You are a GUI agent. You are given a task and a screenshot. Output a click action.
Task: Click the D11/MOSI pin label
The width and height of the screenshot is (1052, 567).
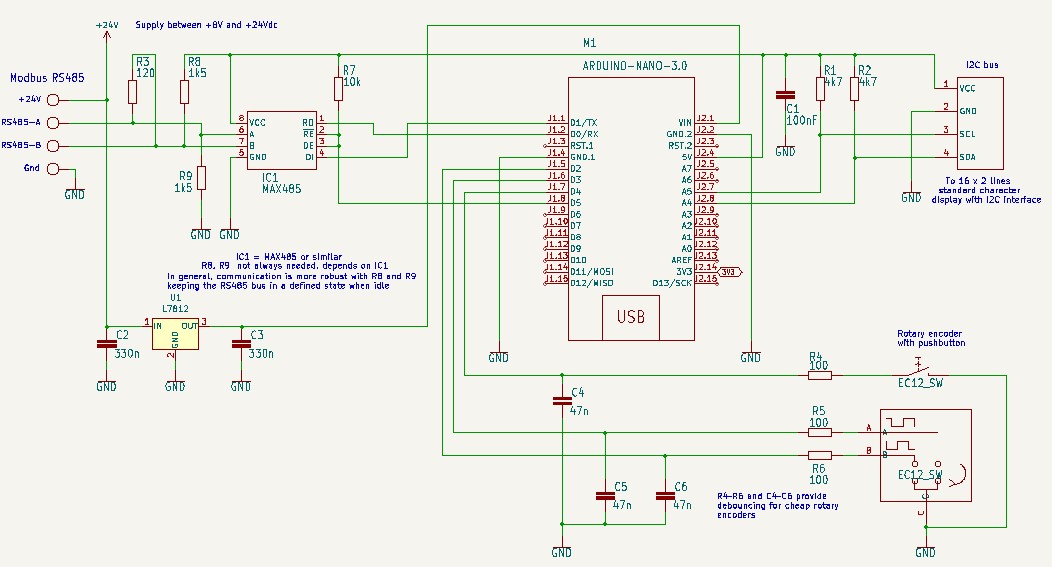[x=591, y=272]
